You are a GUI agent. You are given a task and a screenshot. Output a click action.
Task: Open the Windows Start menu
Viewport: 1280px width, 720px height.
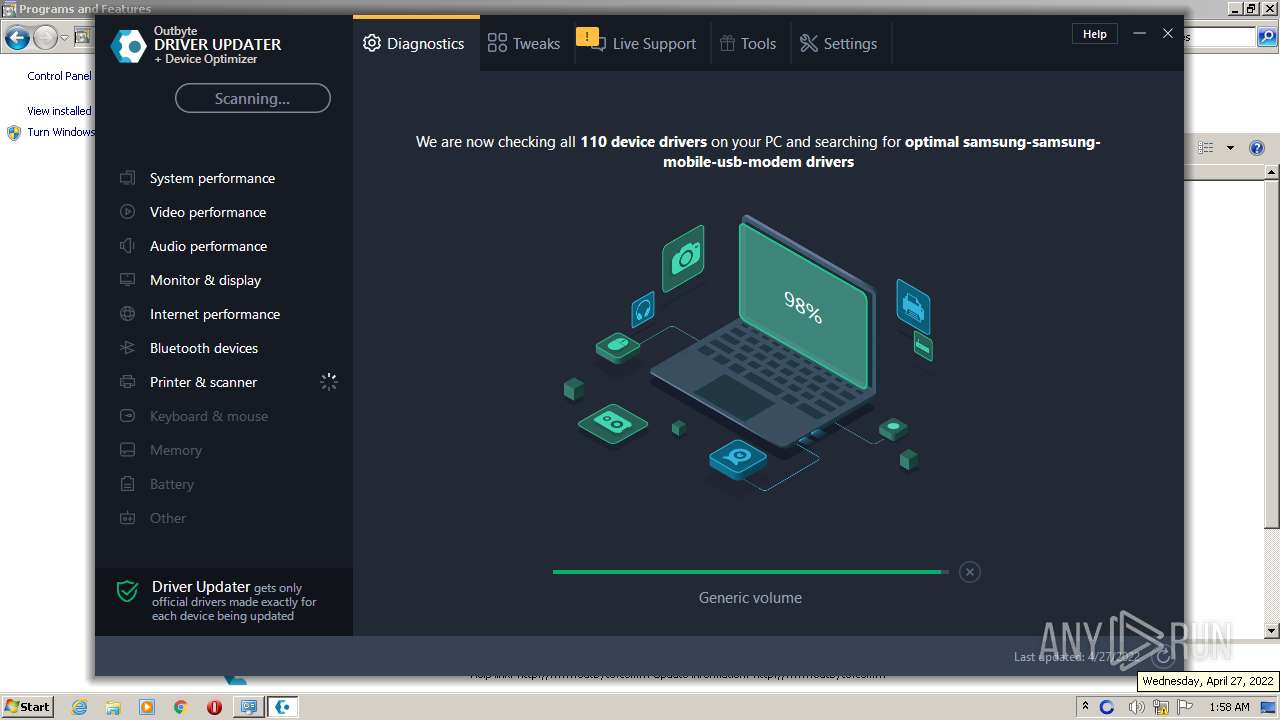pyautogui.click(x=28, y=706)
